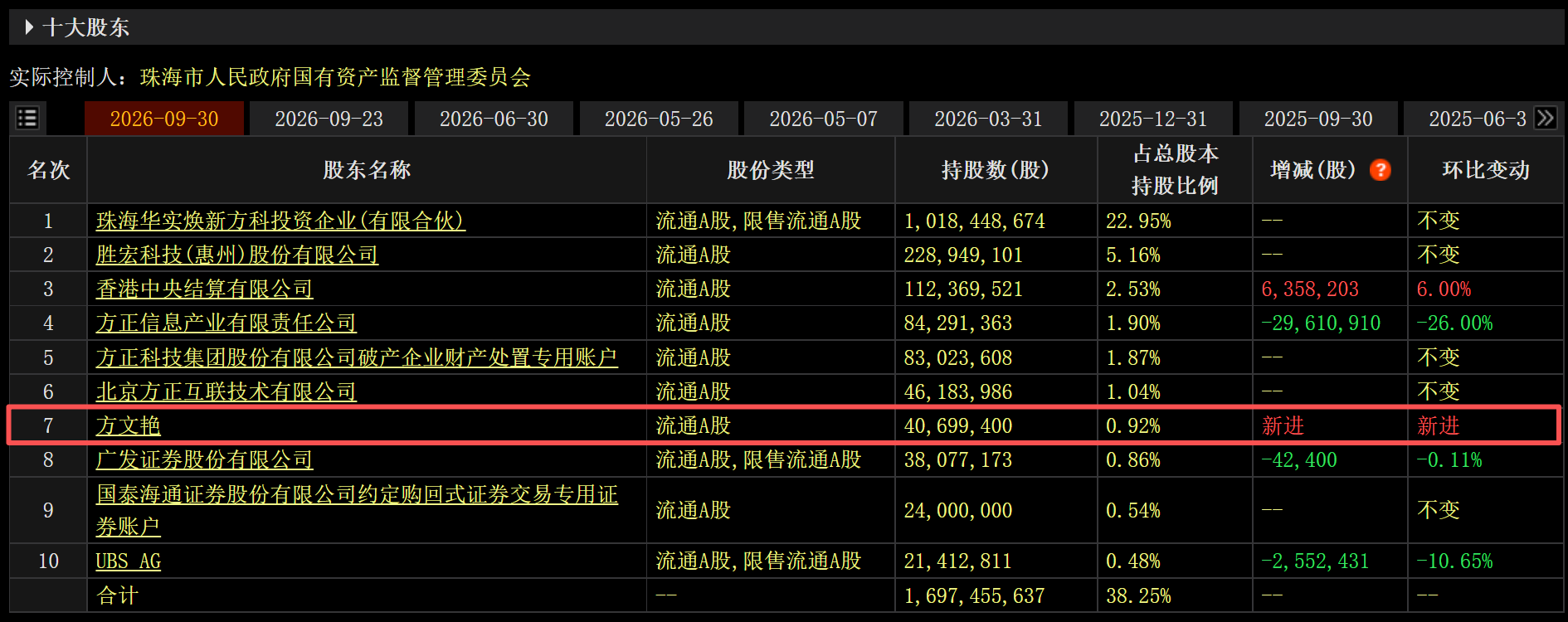Select the 2025-12-31 date tab
This screenshot has width=1568, height=622.
[1153, 119]
